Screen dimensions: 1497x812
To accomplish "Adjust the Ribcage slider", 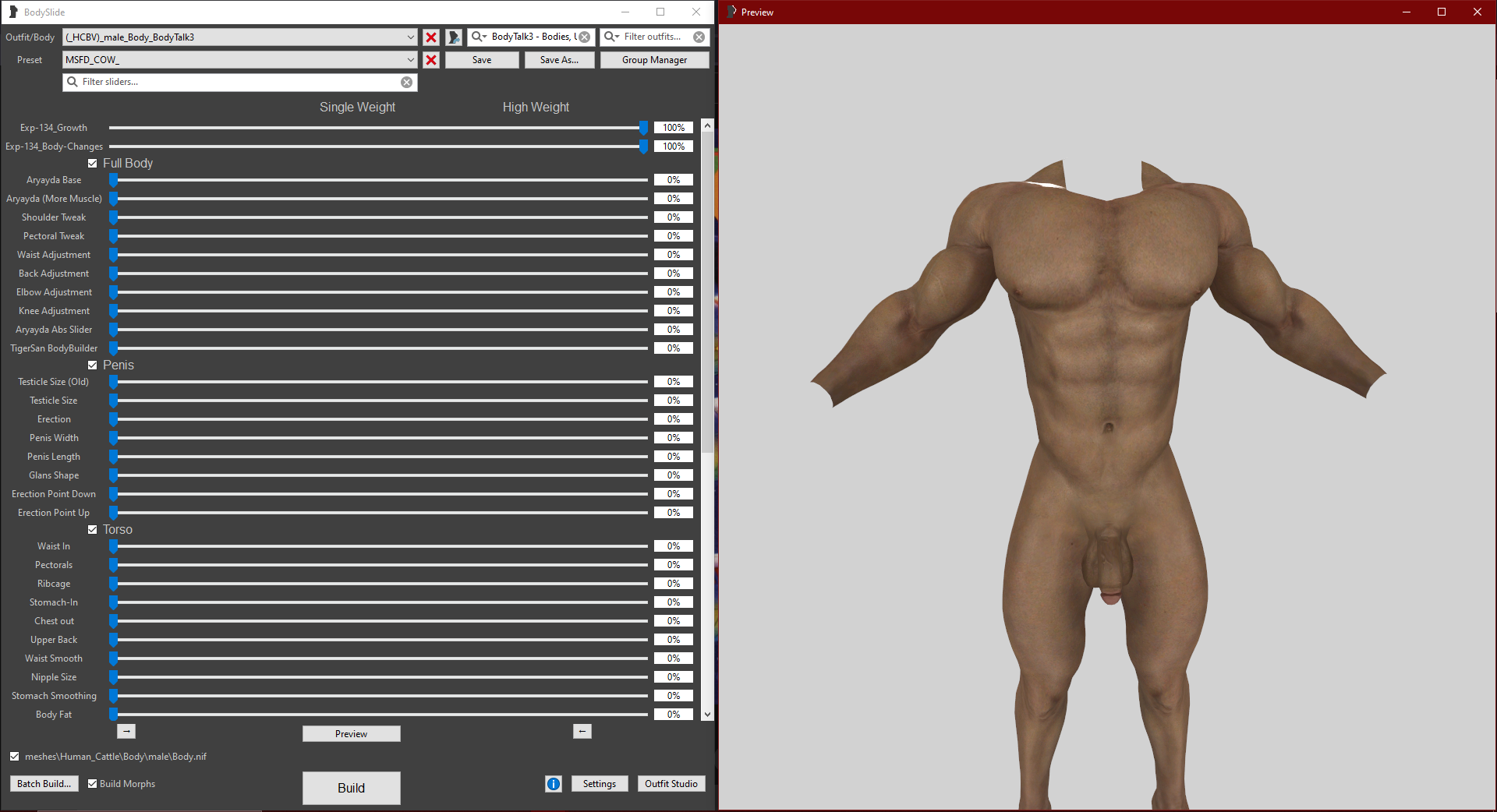I will [x=378, y=584].
